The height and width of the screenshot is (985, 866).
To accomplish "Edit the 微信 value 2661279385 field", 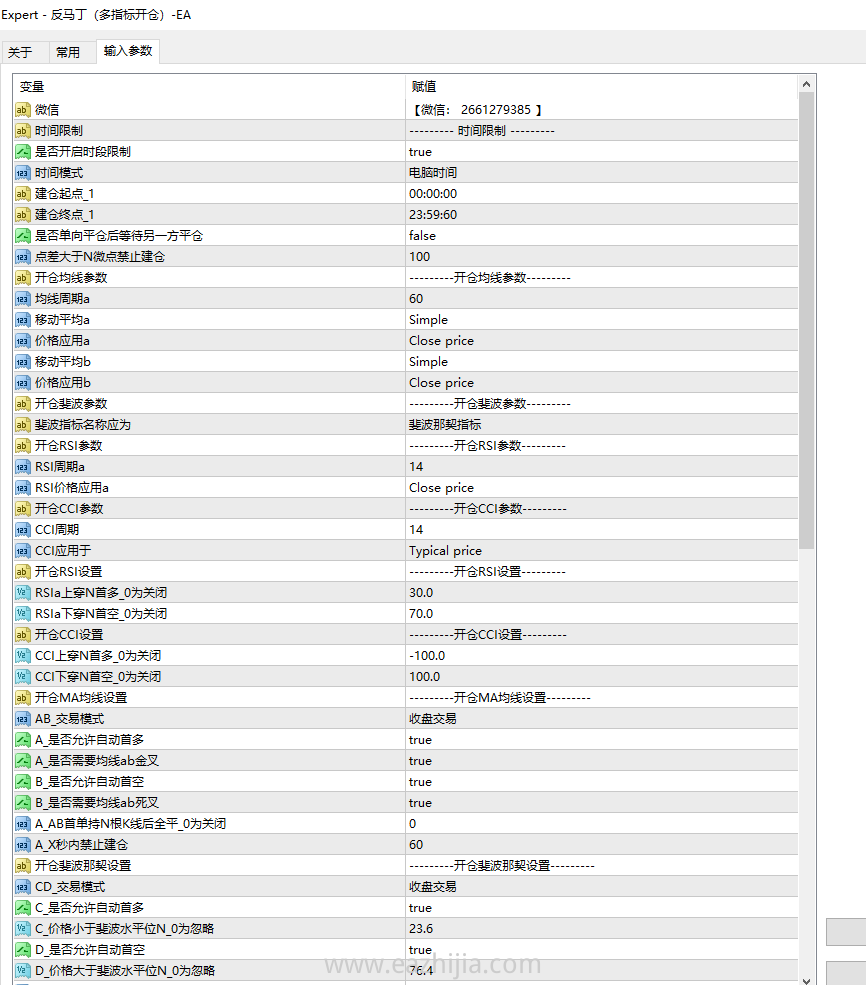I will click(x=602, y=110).
